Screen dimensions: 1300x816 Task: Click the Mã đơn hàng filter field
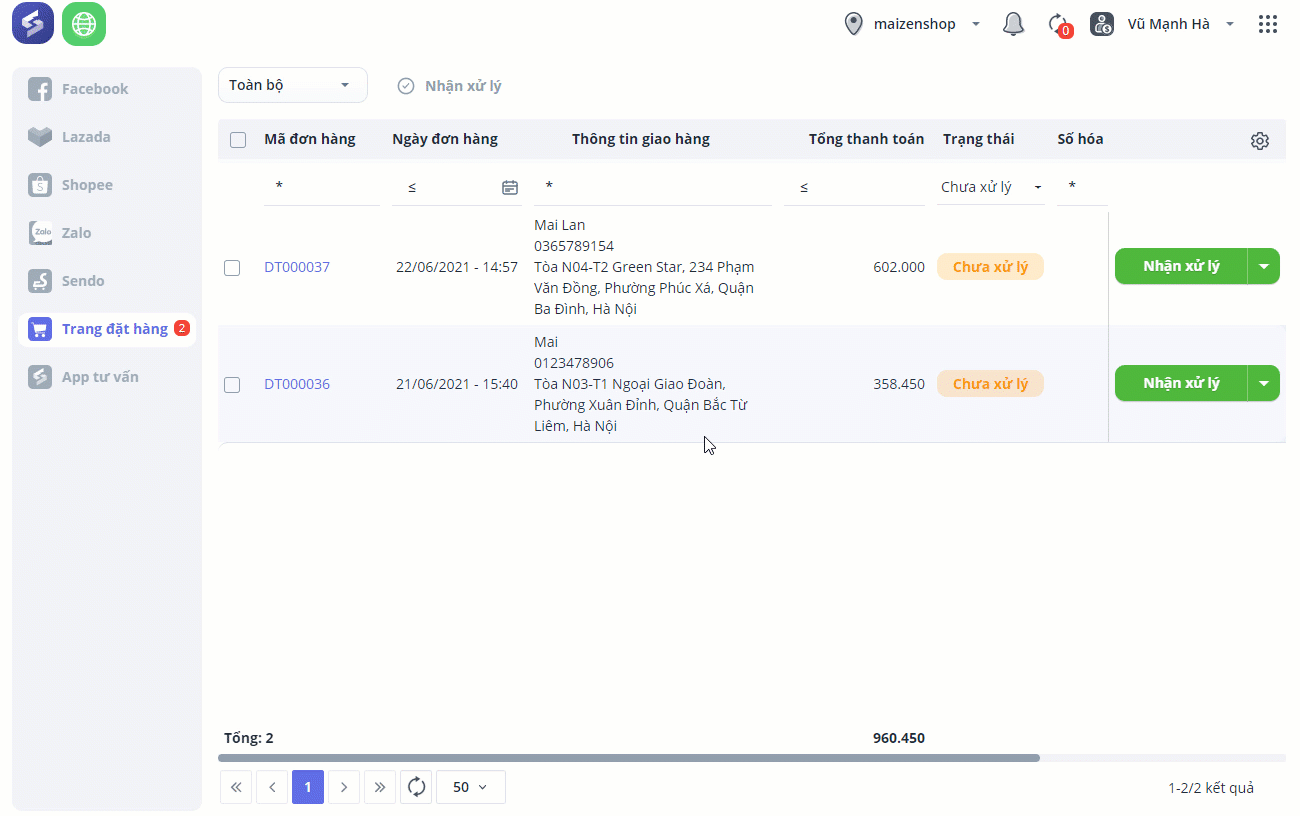(321, 187)
